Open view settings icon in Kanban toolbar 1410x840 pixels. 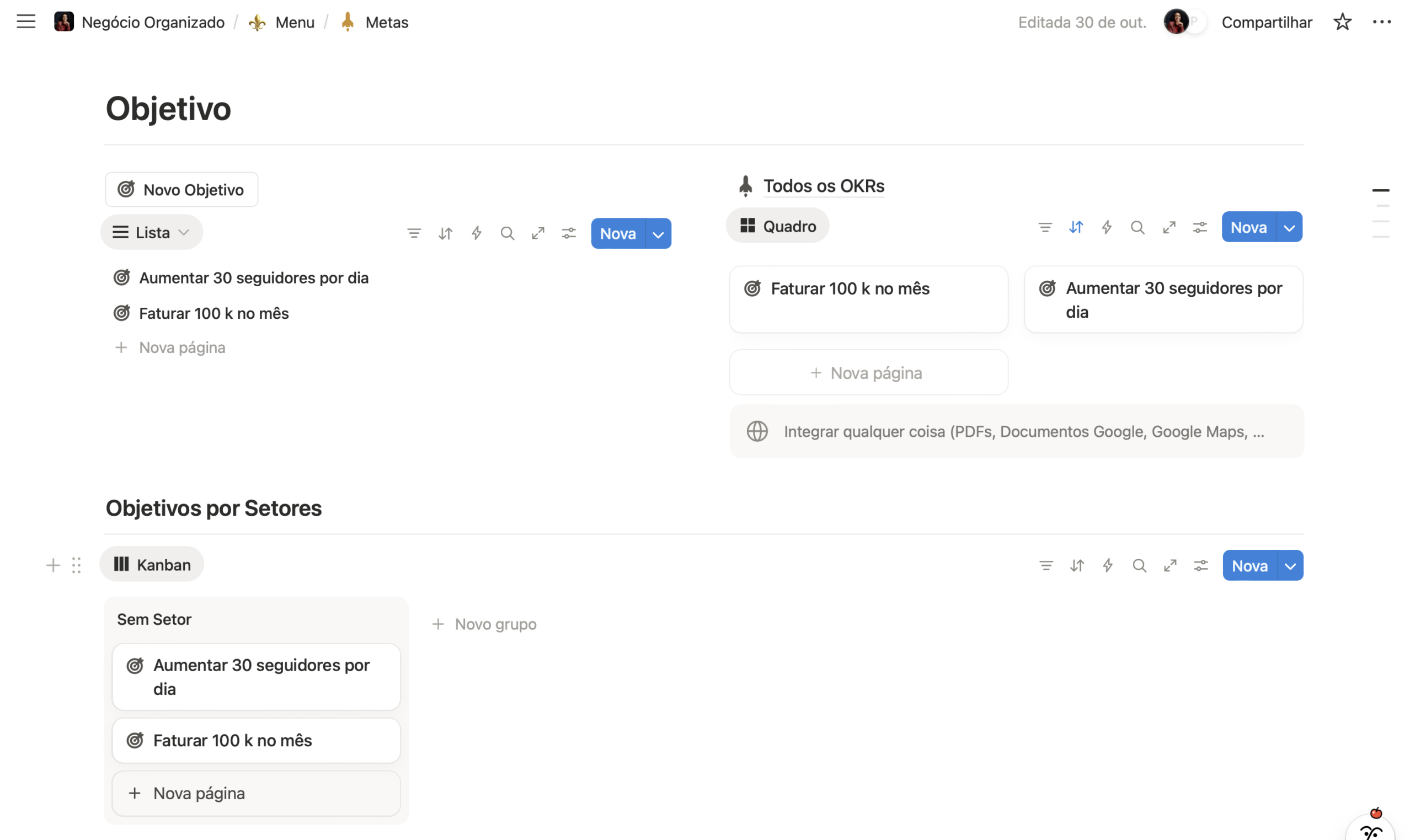(x=1200, y=565)
